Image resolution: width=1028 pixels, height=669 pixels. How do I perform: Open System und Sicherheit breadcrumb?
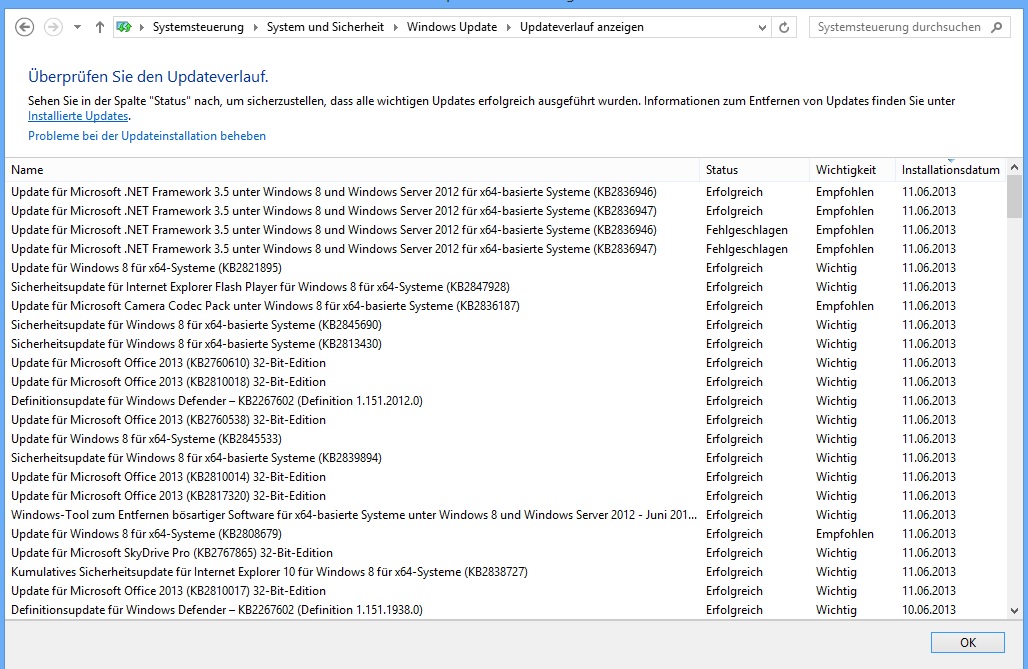(325, 27)
